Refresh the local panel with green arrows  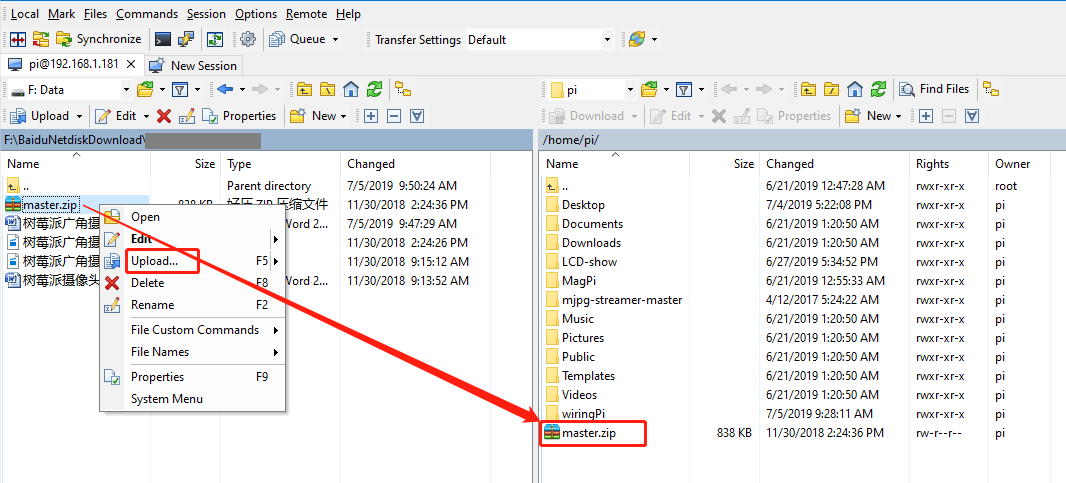coord(375,89)
